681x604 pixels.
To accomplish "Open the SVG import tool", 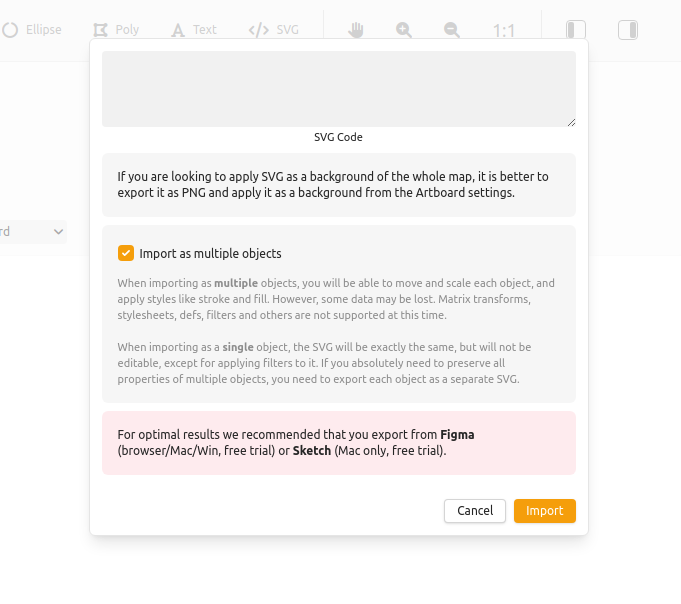I will (x=274, y=30).
